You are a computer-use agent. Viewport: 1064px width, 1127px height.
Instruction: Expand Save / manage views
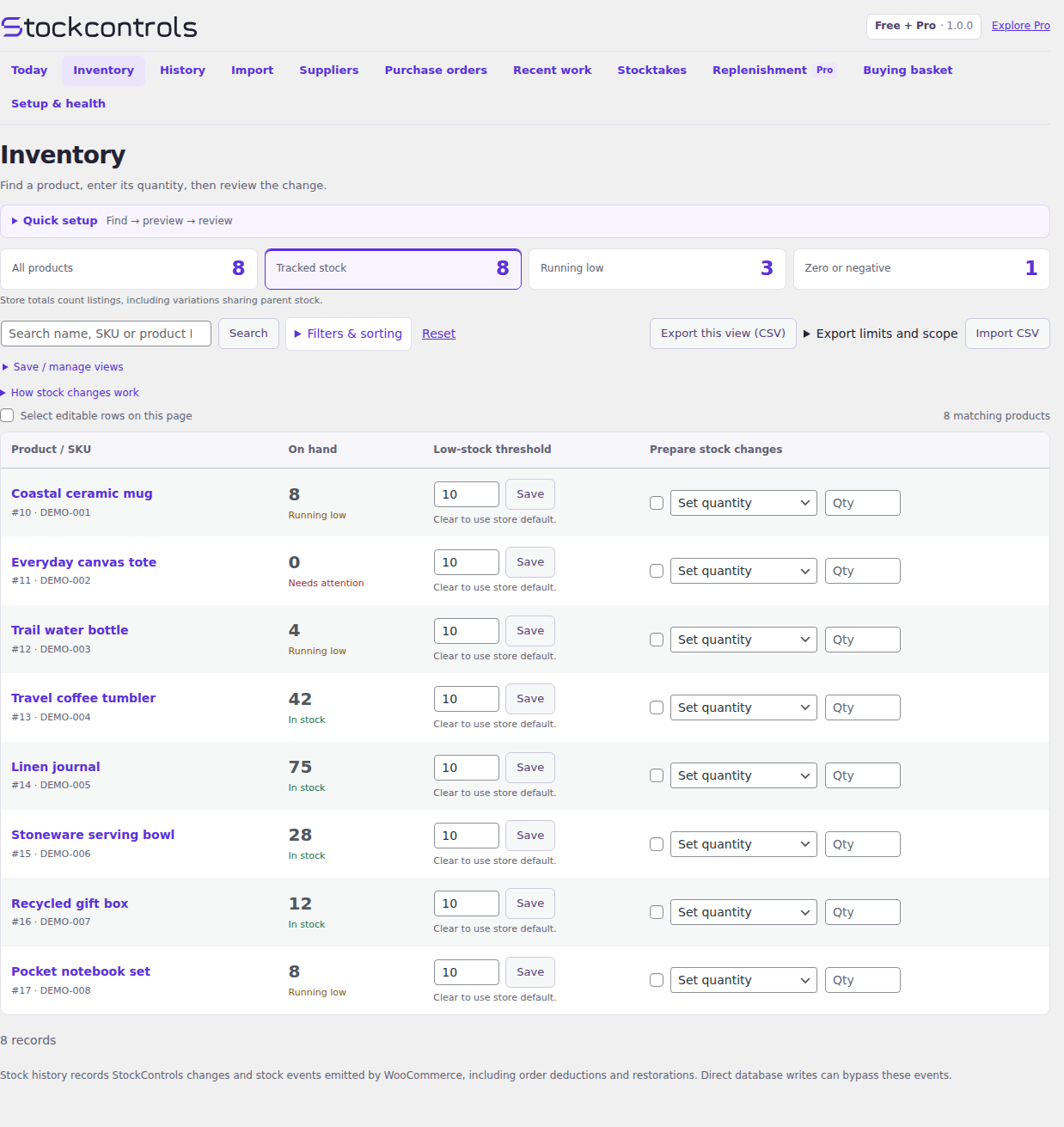coord(64,367)
